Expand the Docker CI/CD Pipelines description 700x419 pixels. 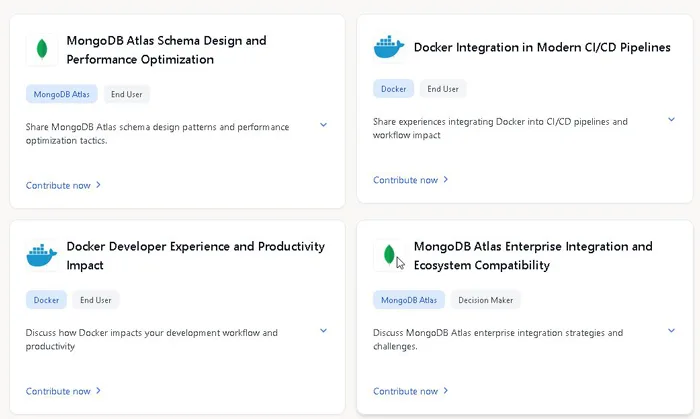pos(671,120)
